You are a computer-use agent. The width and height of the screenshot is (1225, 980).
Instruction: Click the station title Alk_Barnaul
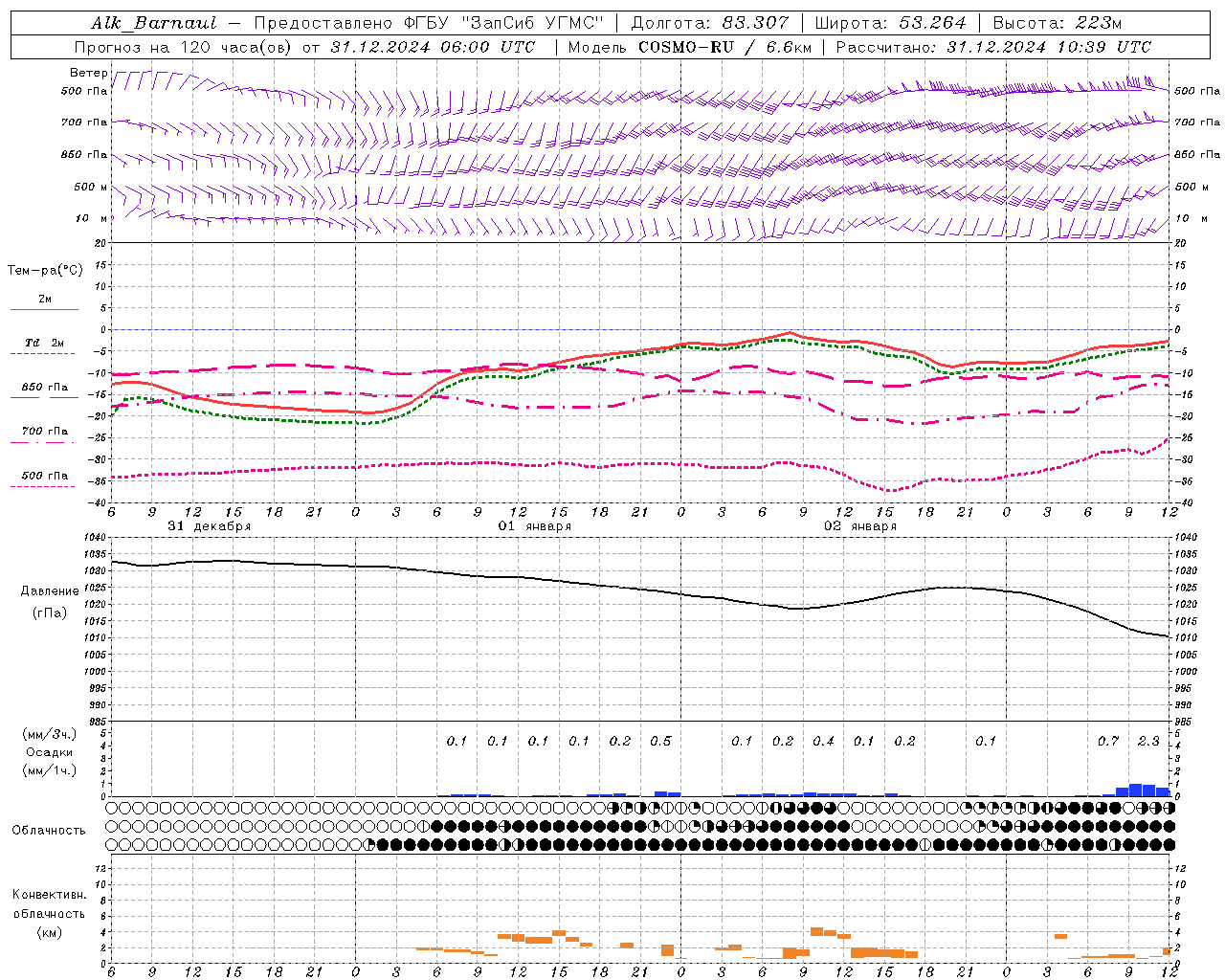click(154, 23)
